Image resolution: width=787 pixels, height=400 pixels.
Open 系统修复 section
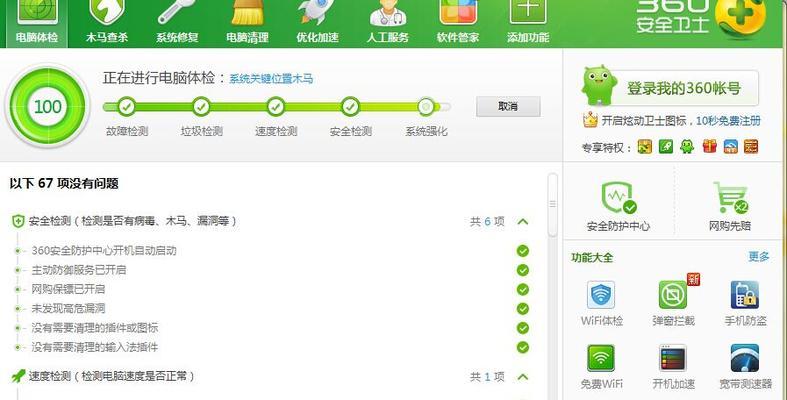click(177, 23)
